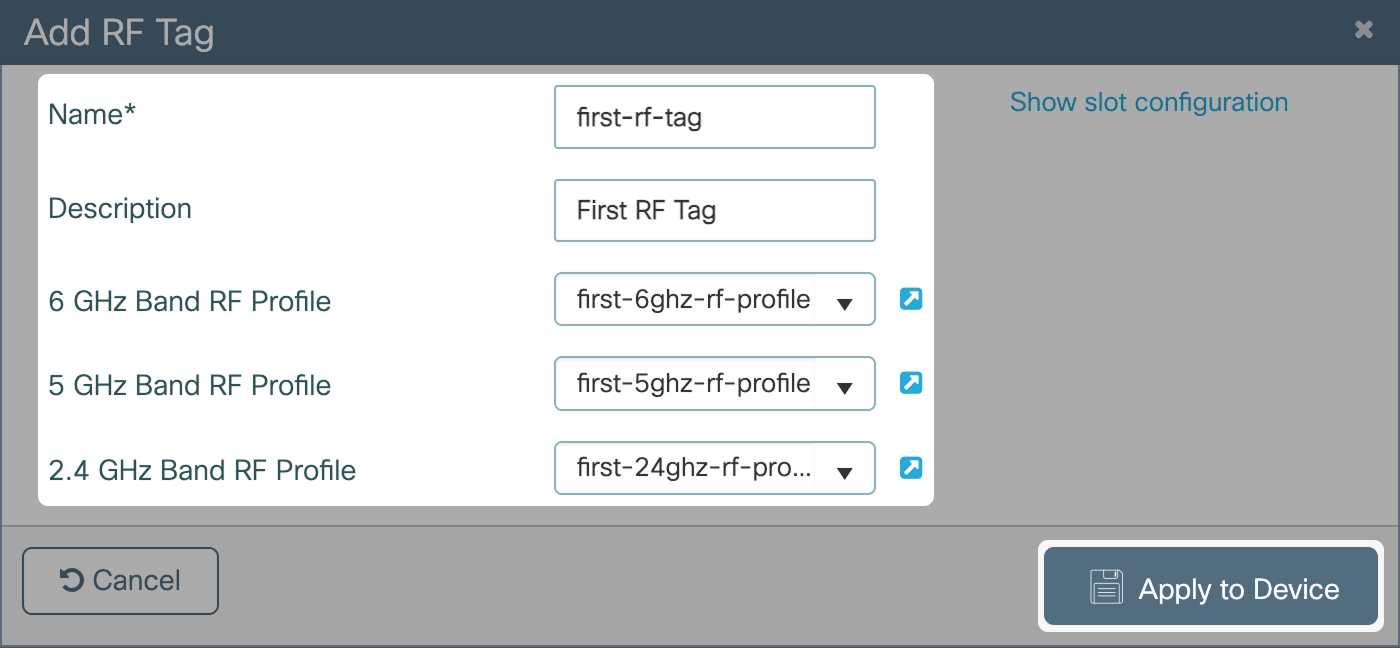Viewport: 1400px width, 648px height.
Task: Click the 6 GHz Band RF Profile label
Action: tap(189, 301)
